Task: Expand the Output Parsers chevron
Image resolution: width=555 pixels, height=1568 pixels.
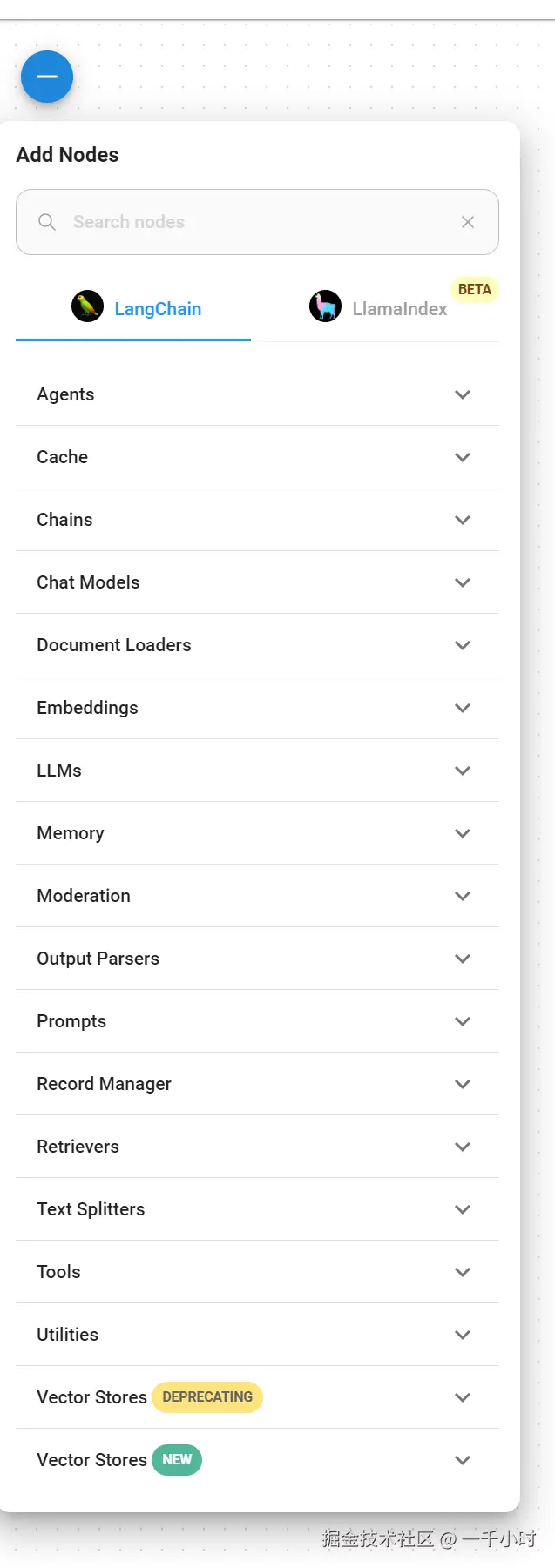Action: [x=463, y=959]
